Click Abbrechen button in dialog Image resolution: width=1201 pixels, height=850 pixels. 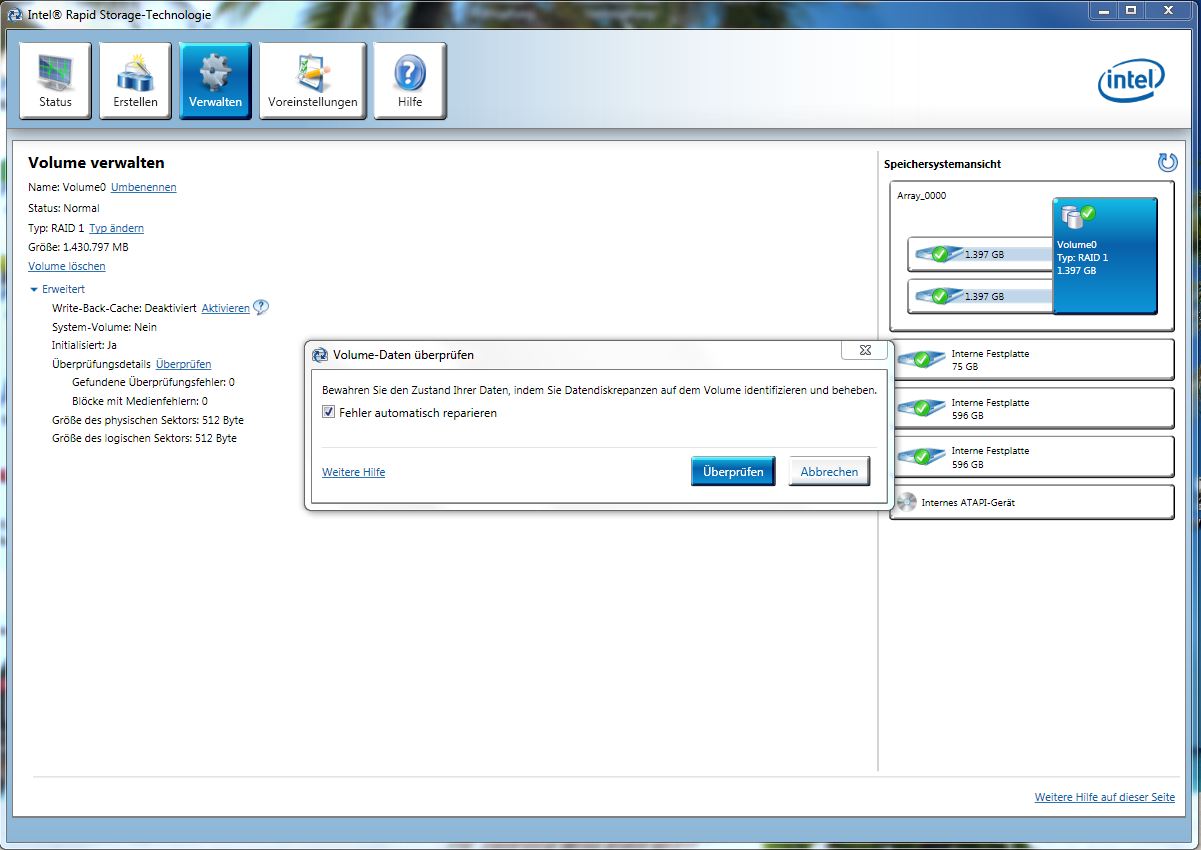(x=829, y=472)
